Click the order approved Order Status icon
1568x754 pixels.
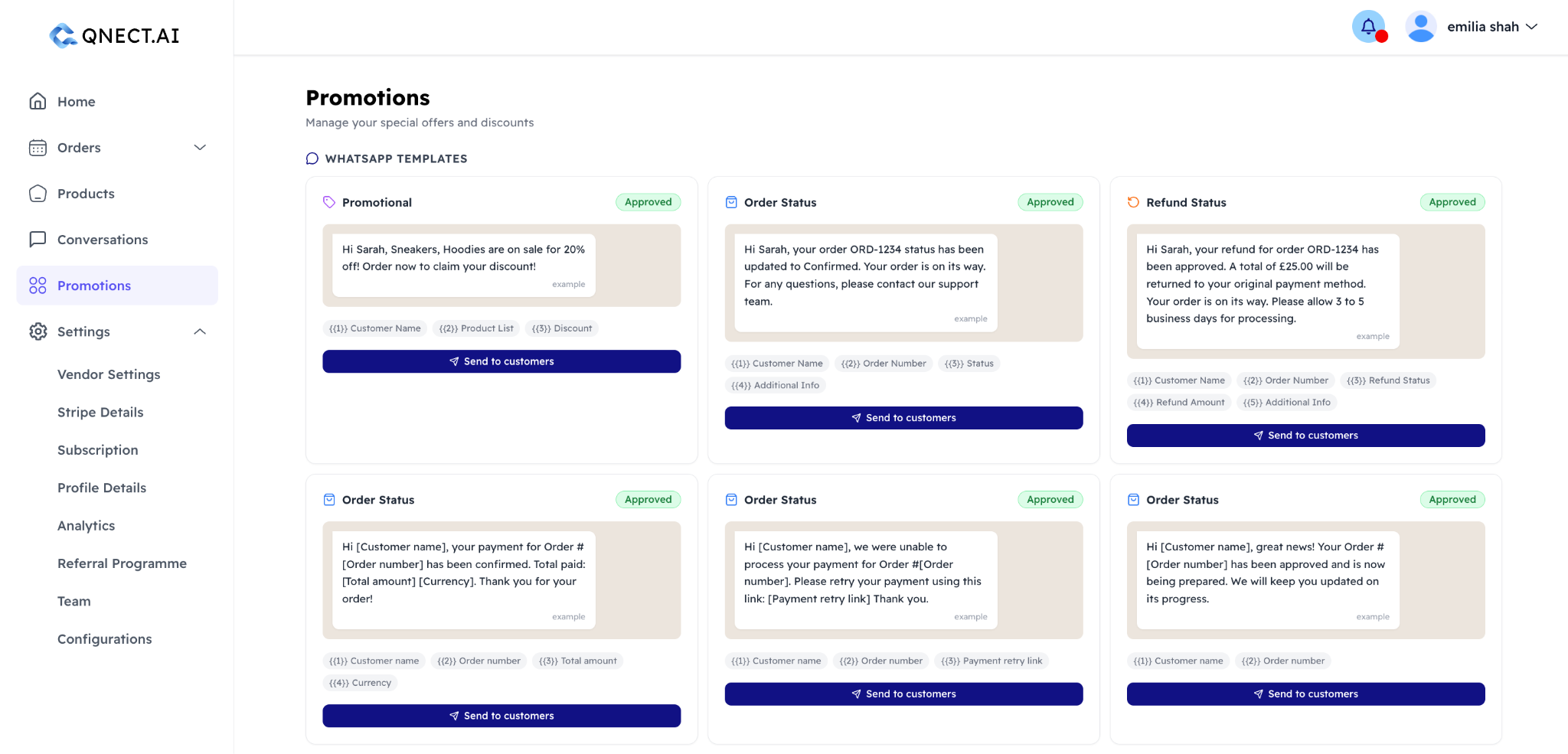[x=1133, y=500]
